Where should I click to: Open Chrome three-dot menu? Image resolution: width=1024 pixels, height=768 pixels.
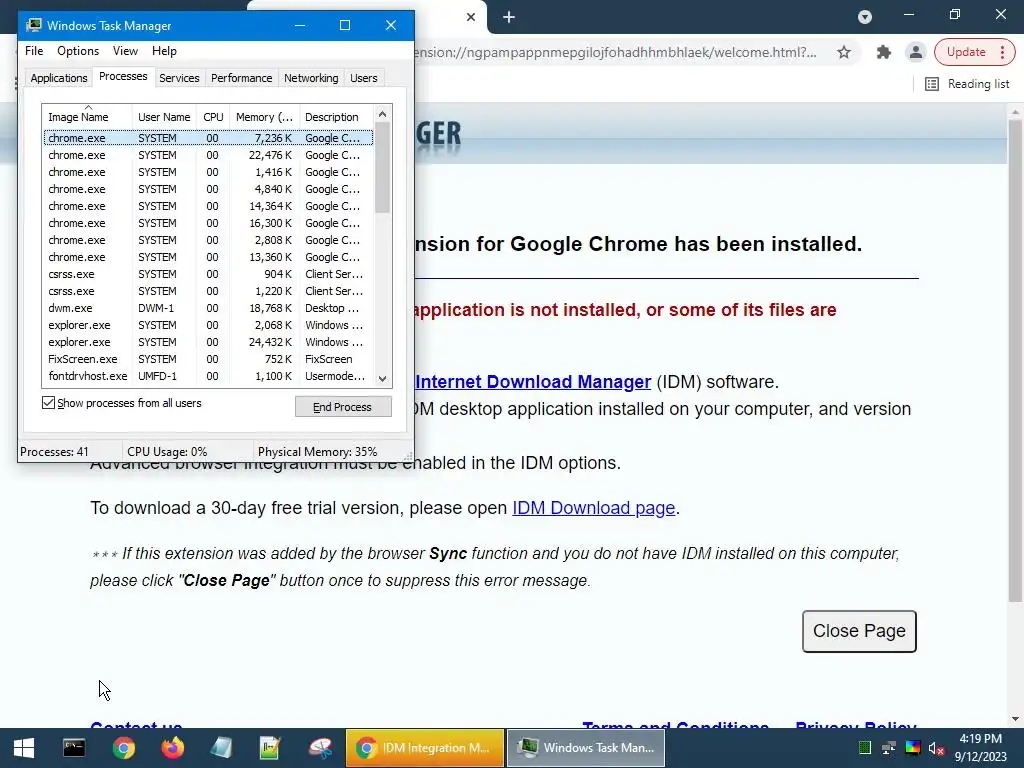1002,52
